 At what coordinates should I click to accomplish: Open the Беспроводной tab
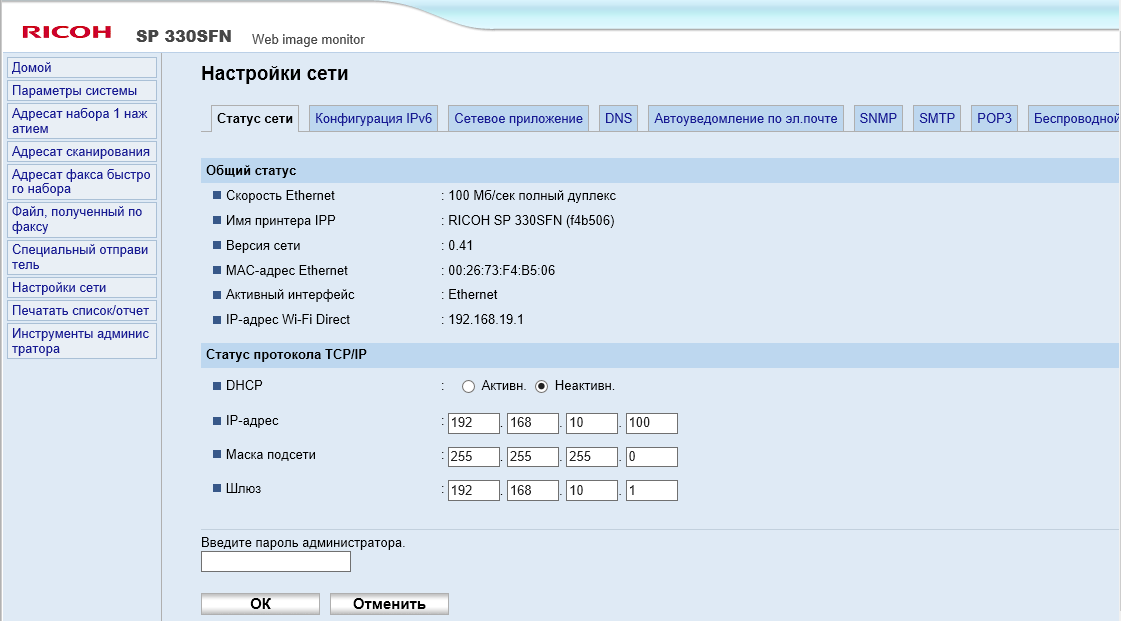pos(1074,119)
